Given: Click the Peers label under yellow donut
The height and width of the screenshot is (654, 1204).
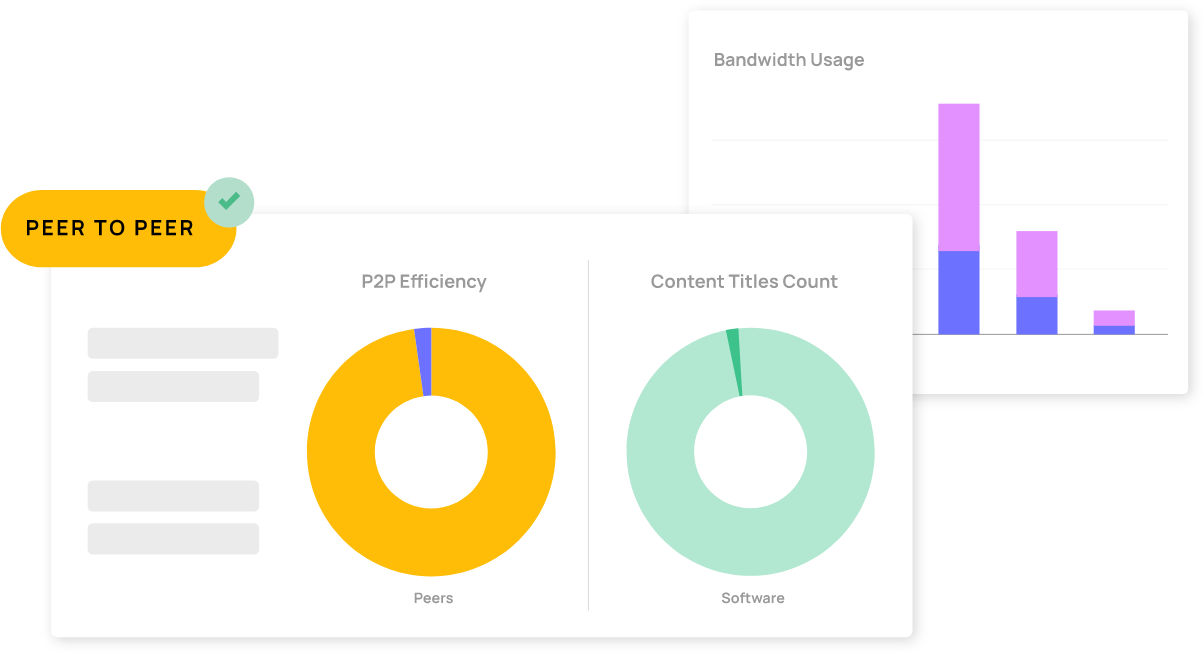Looking at the screenshot, I should pos(433,598).
